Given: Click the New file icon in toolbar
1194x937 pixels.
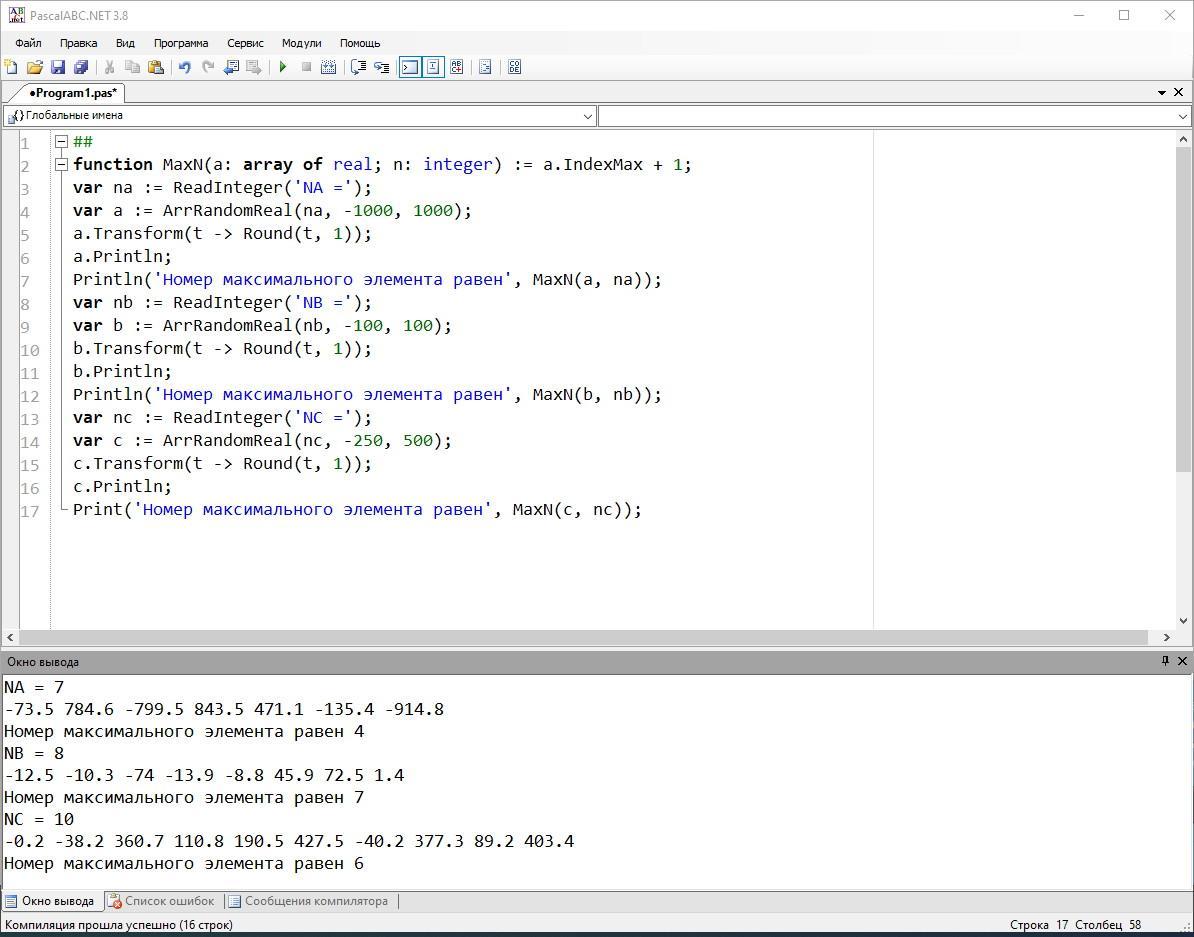Looking at the screenshot, I should click(x=12, y=67).
